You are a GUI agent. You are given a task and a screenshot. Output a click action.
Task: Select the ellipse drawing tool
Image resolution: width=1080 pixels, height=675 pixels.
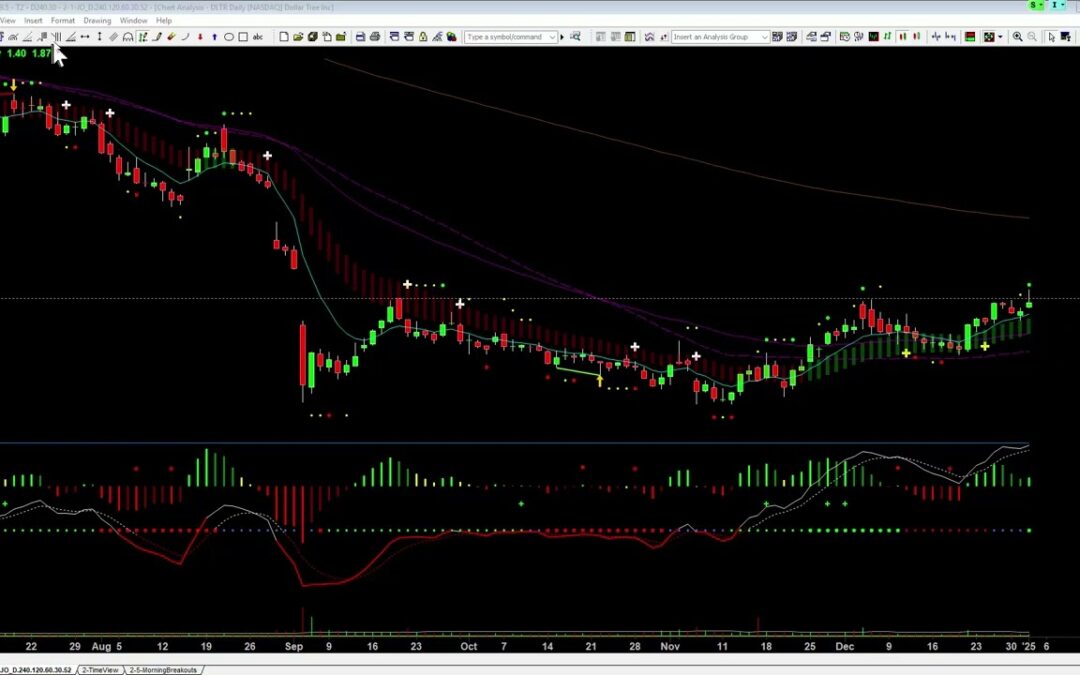[x=229, y=37]
